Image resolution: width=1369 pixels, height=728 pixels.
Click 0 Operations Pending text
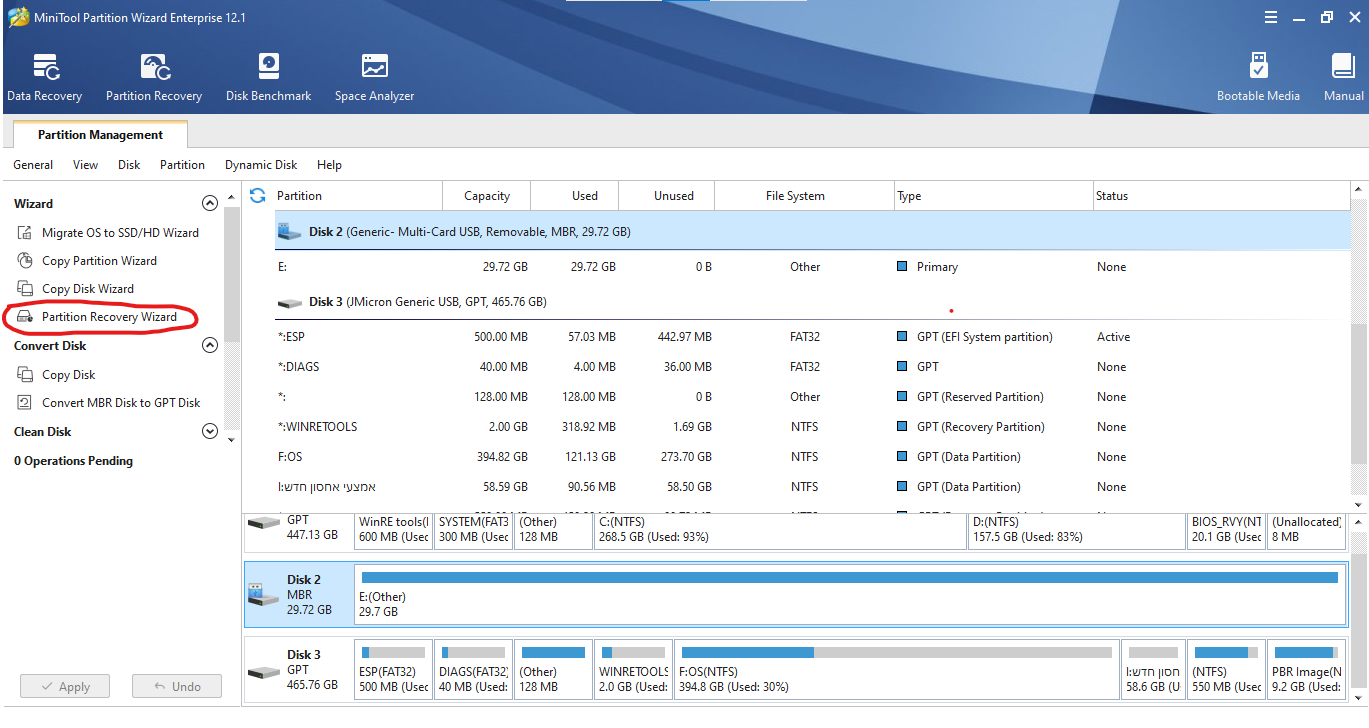pyautogui.click(x=73, y=461)
